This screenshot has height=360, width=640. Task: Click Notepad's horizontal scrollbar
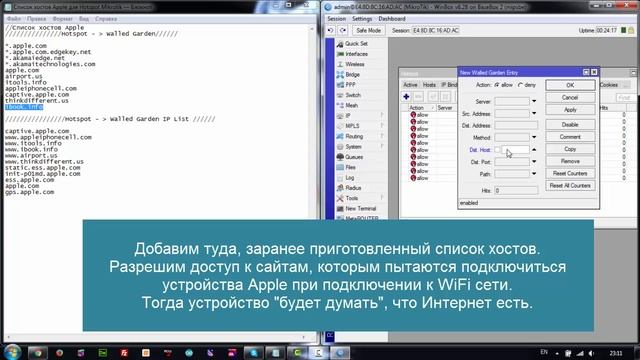click(x=156, y=338)
